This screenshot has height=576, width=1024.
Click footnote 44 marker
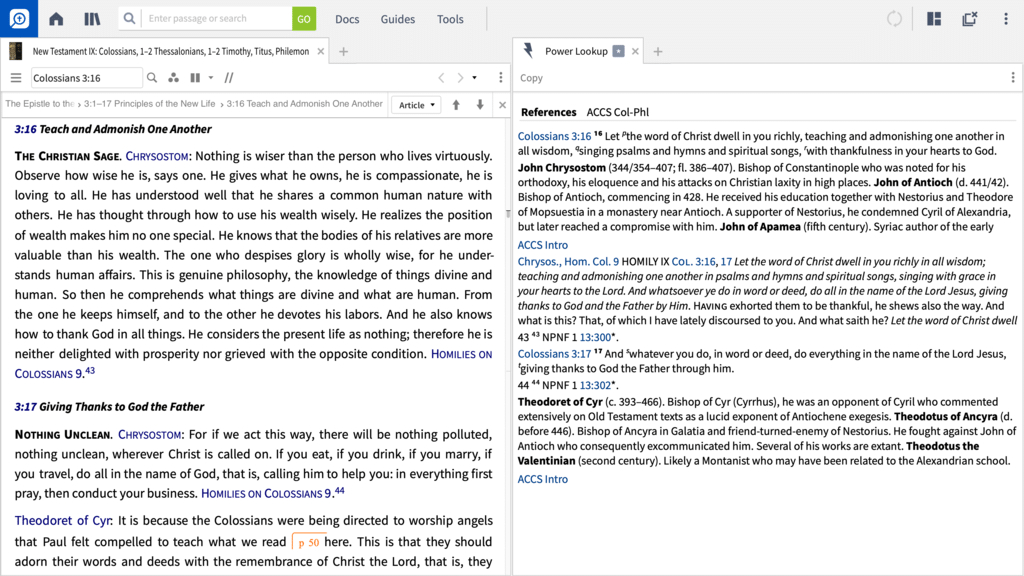click(x=340, y=490)
